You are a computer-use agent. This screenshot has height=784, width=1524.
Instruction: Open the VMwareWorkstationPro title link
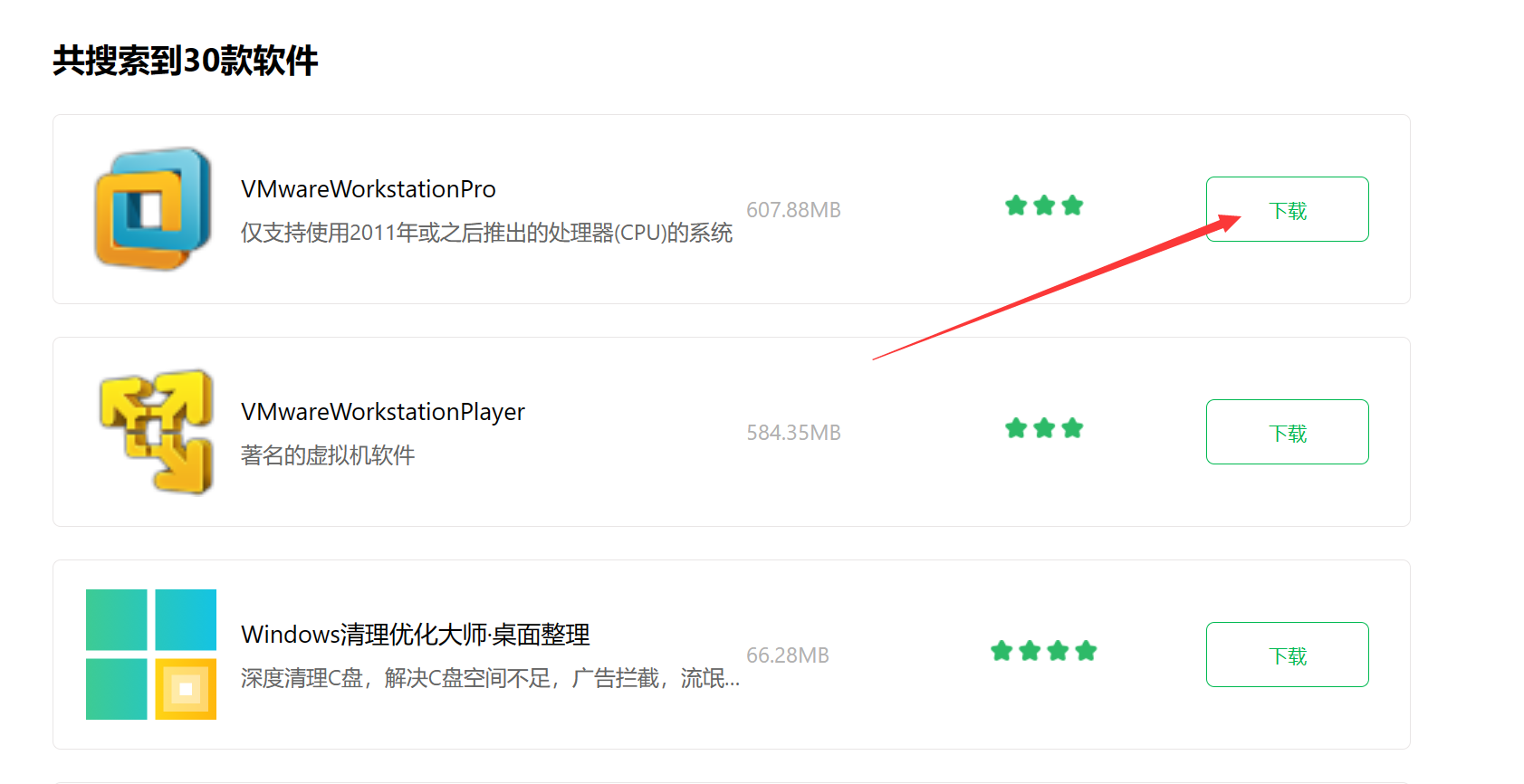[368, 189]
